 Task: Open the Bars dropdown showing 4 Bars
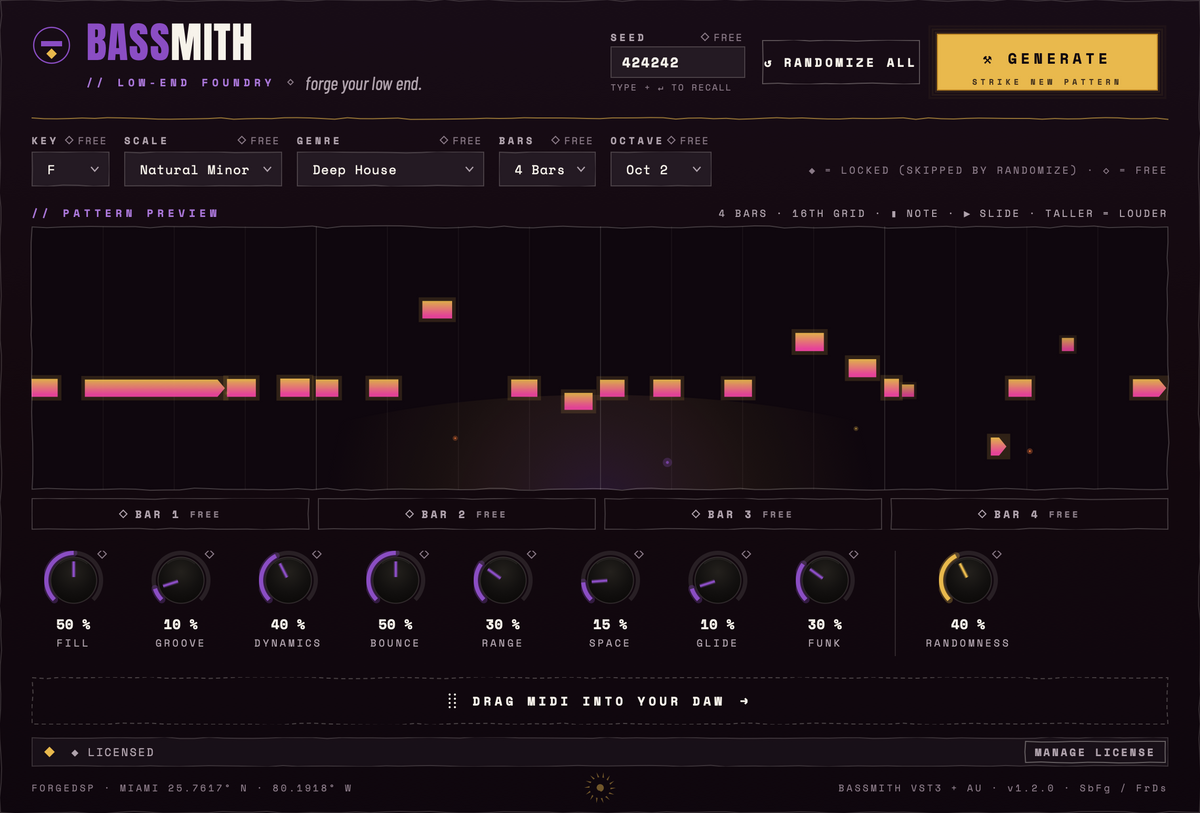[x=547, y=170]
